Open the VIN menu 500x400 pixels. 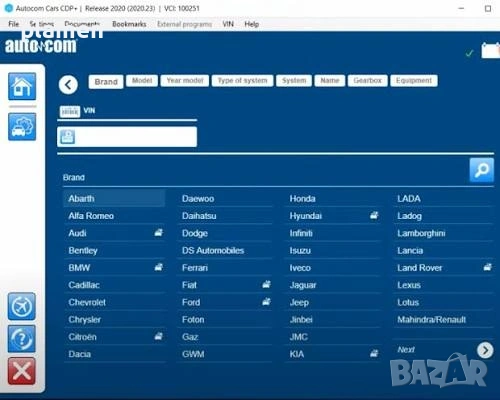(228, 24)
